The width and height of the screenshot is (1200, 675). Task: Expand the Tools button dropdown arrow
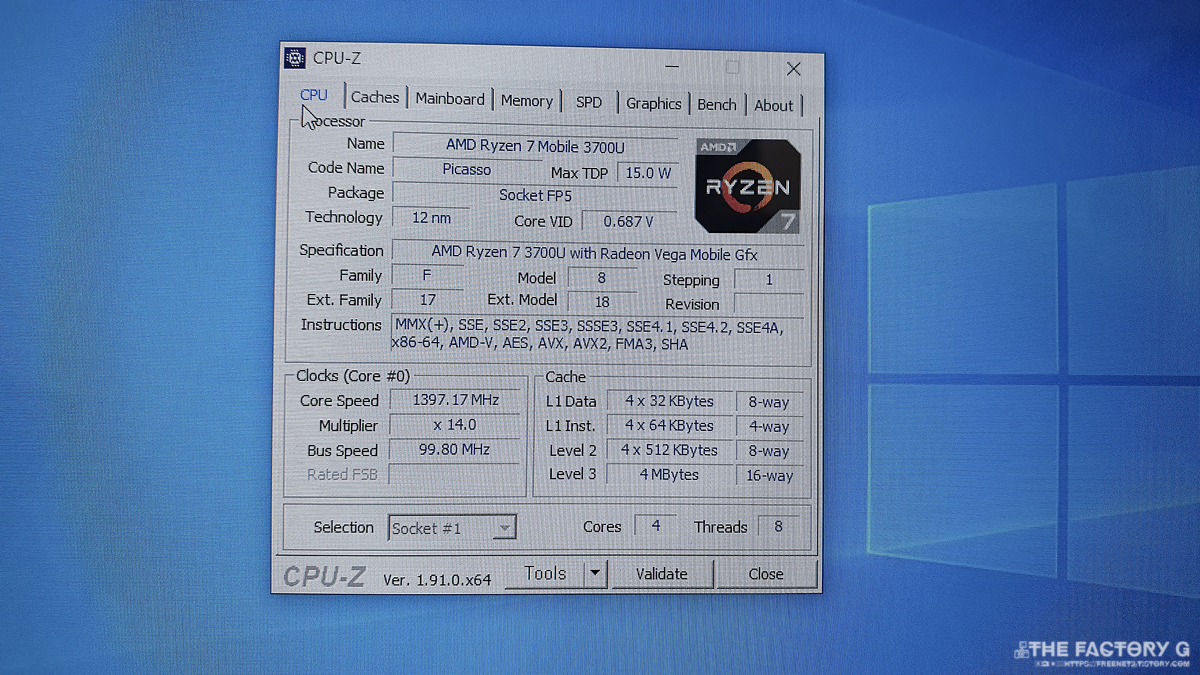[595, 573]
